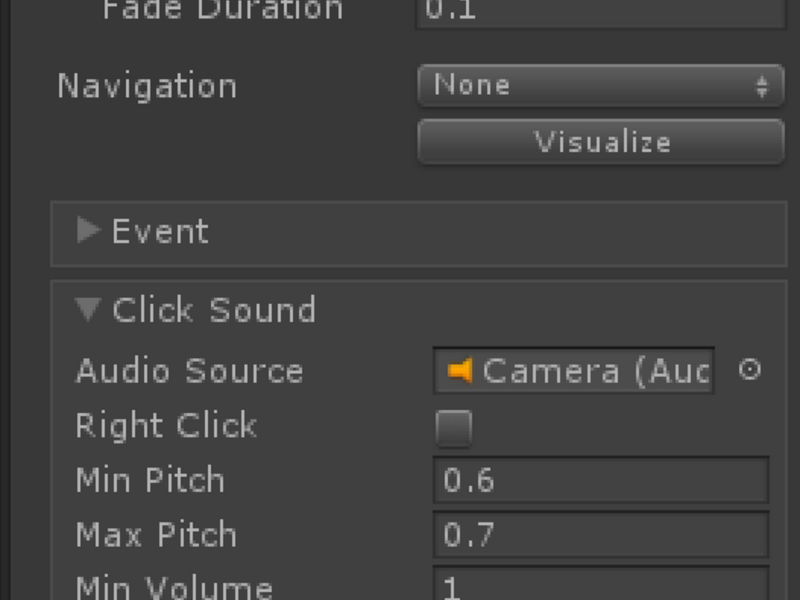Select the Camera audio source reference field

[573, 370]
